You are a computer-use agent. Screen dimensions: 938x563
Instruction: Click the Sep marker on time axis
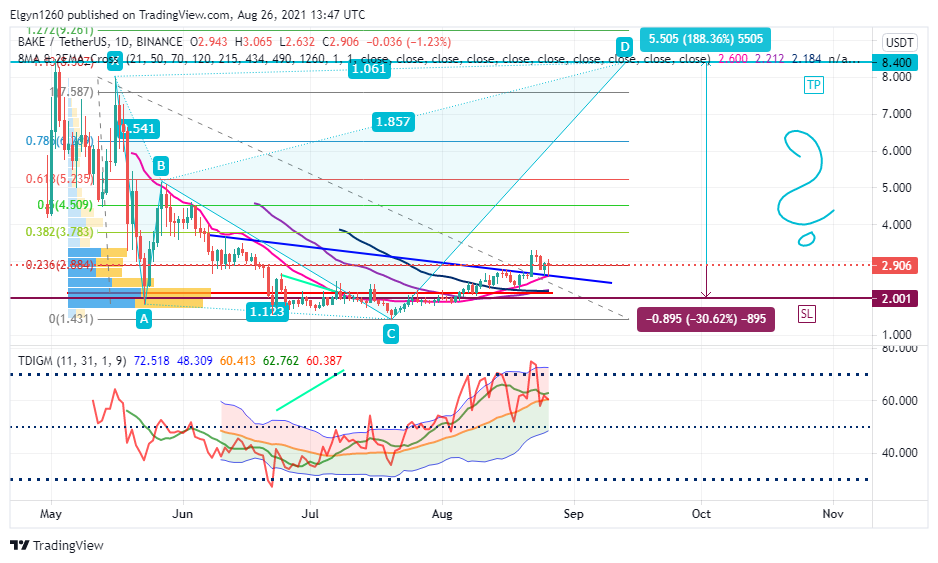coord(573,514)
